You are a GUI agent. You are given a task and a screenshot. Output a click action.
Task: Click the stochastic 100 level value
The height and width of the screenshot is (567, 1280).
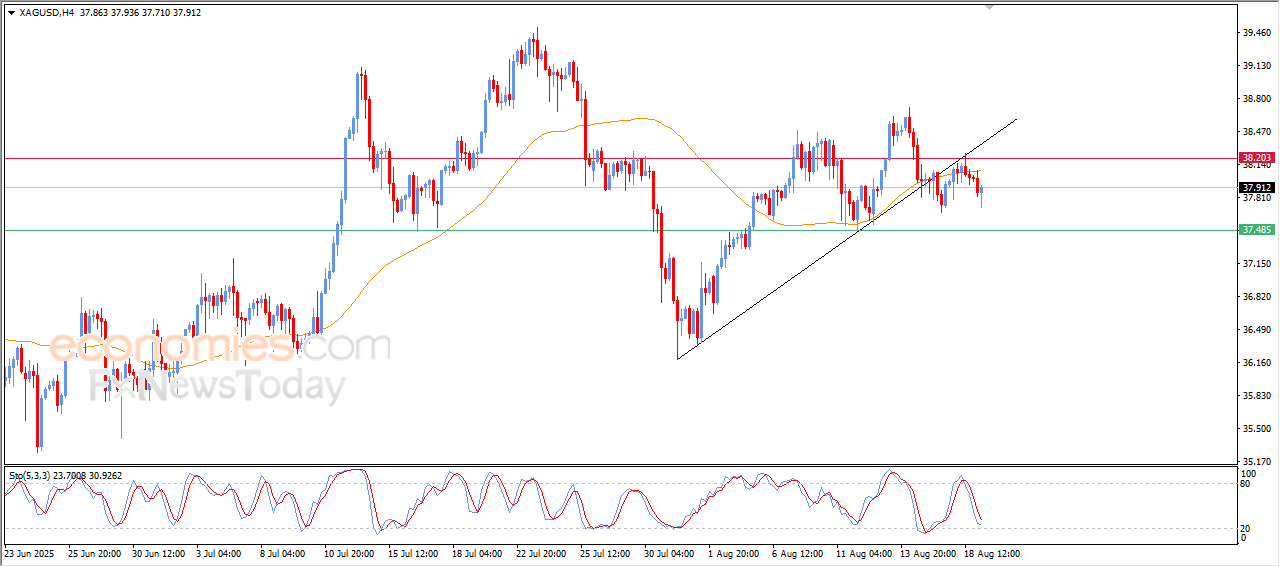[1248, 473]
